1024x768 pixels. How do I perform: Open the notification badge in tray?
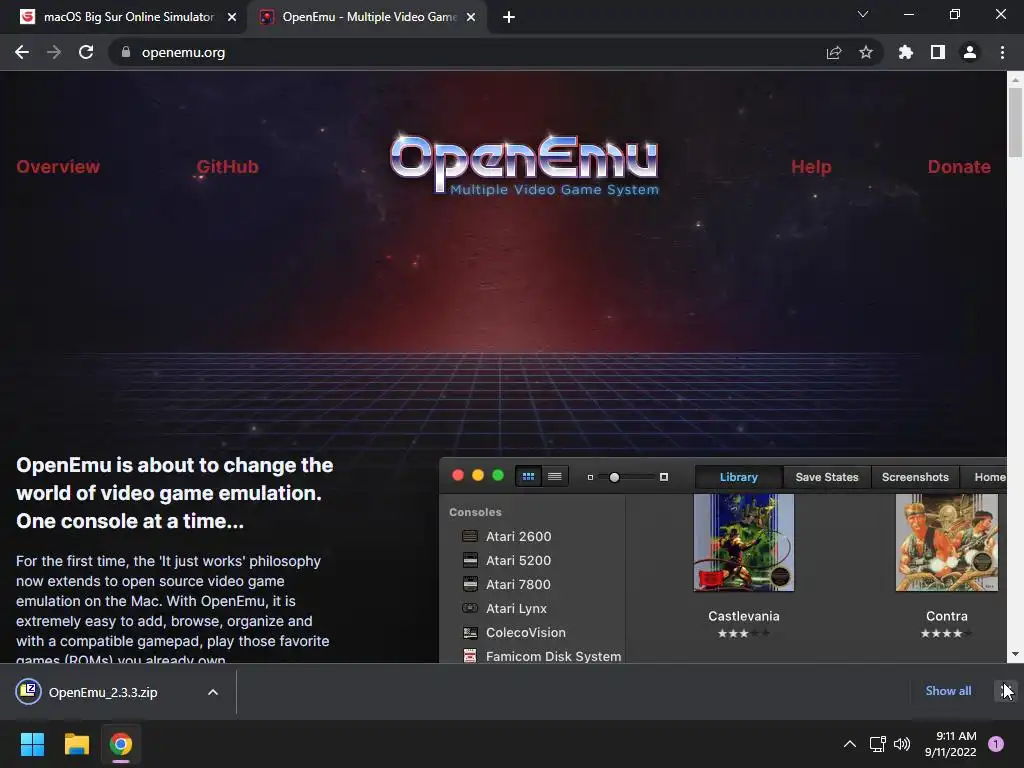996,744
